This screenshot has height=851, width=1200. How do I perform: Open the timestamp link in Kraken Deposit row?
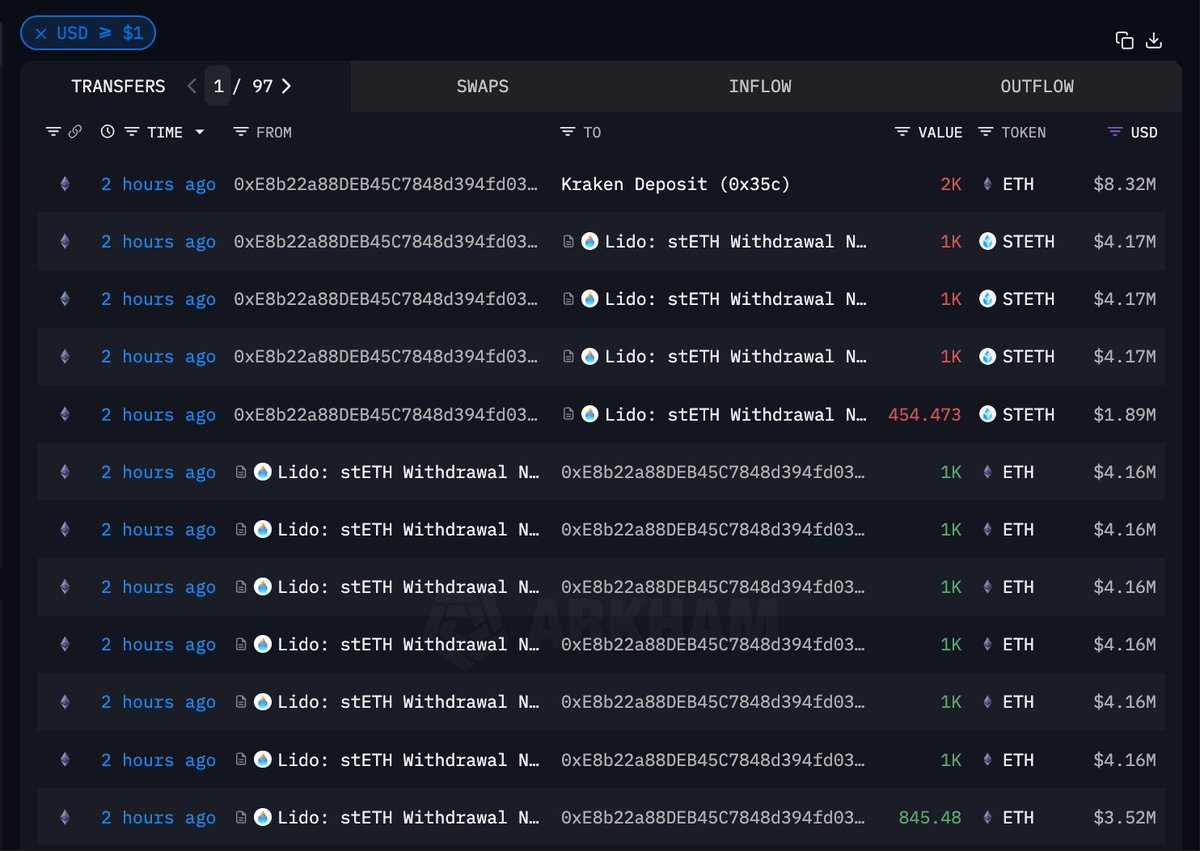pyautogui.click(x=158, y=184)
